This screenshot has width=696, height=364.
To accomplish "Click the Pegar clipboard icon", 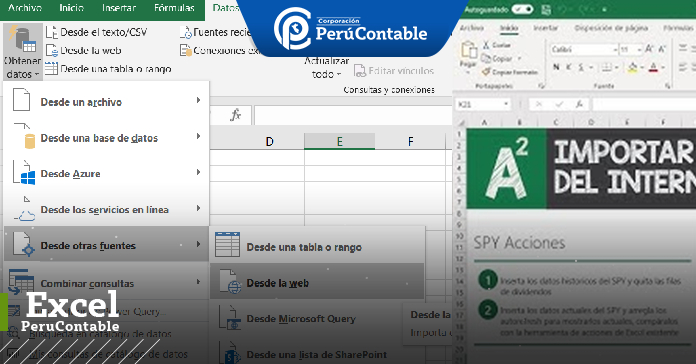I will click(469, 50).
